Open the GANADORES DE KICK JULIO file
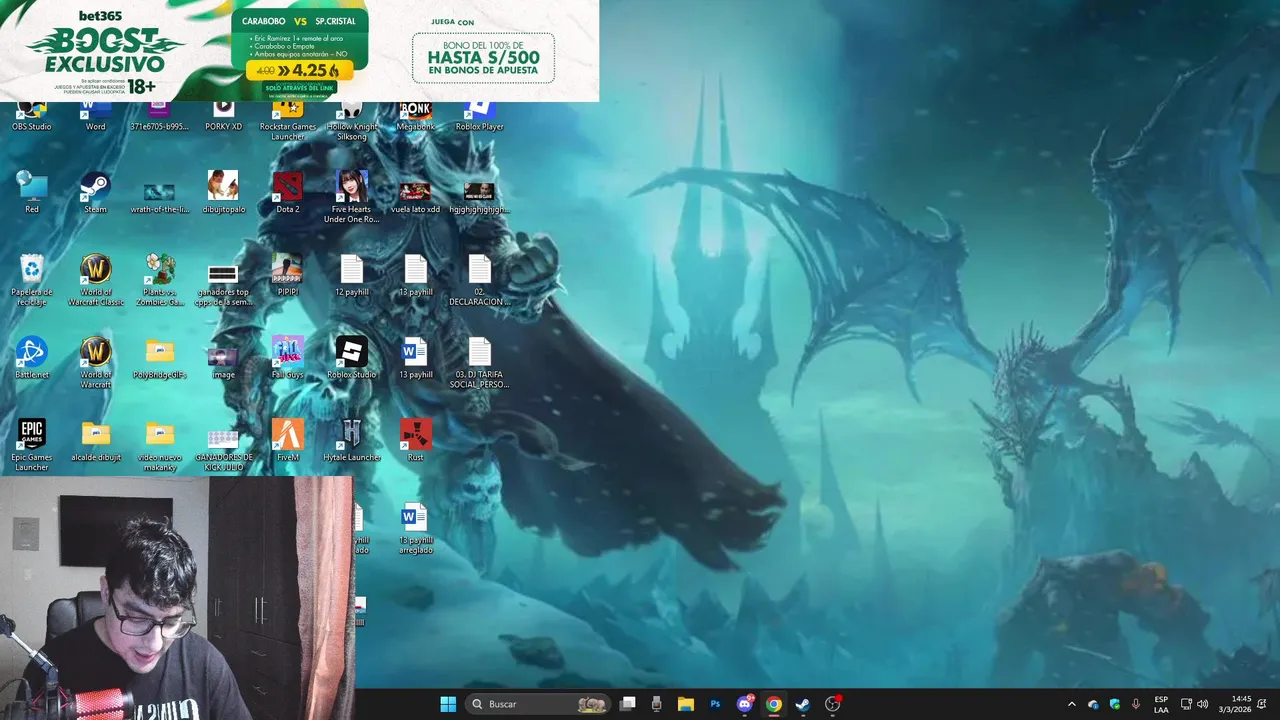This screenshot has width=1280, height=720. (223, 451)
